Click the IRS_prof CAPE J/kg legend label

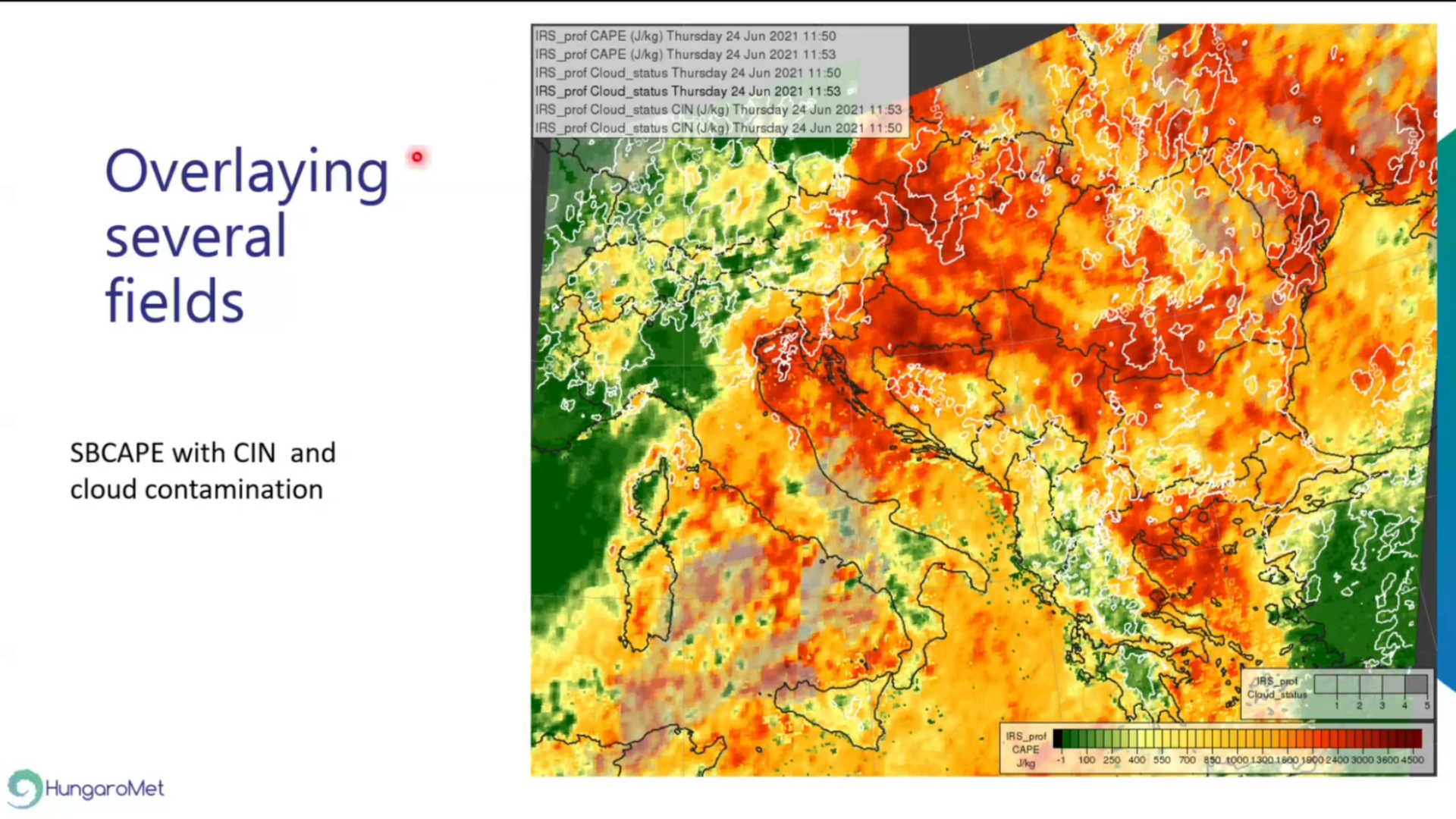pyautogui.click(x=1025, y=749)
